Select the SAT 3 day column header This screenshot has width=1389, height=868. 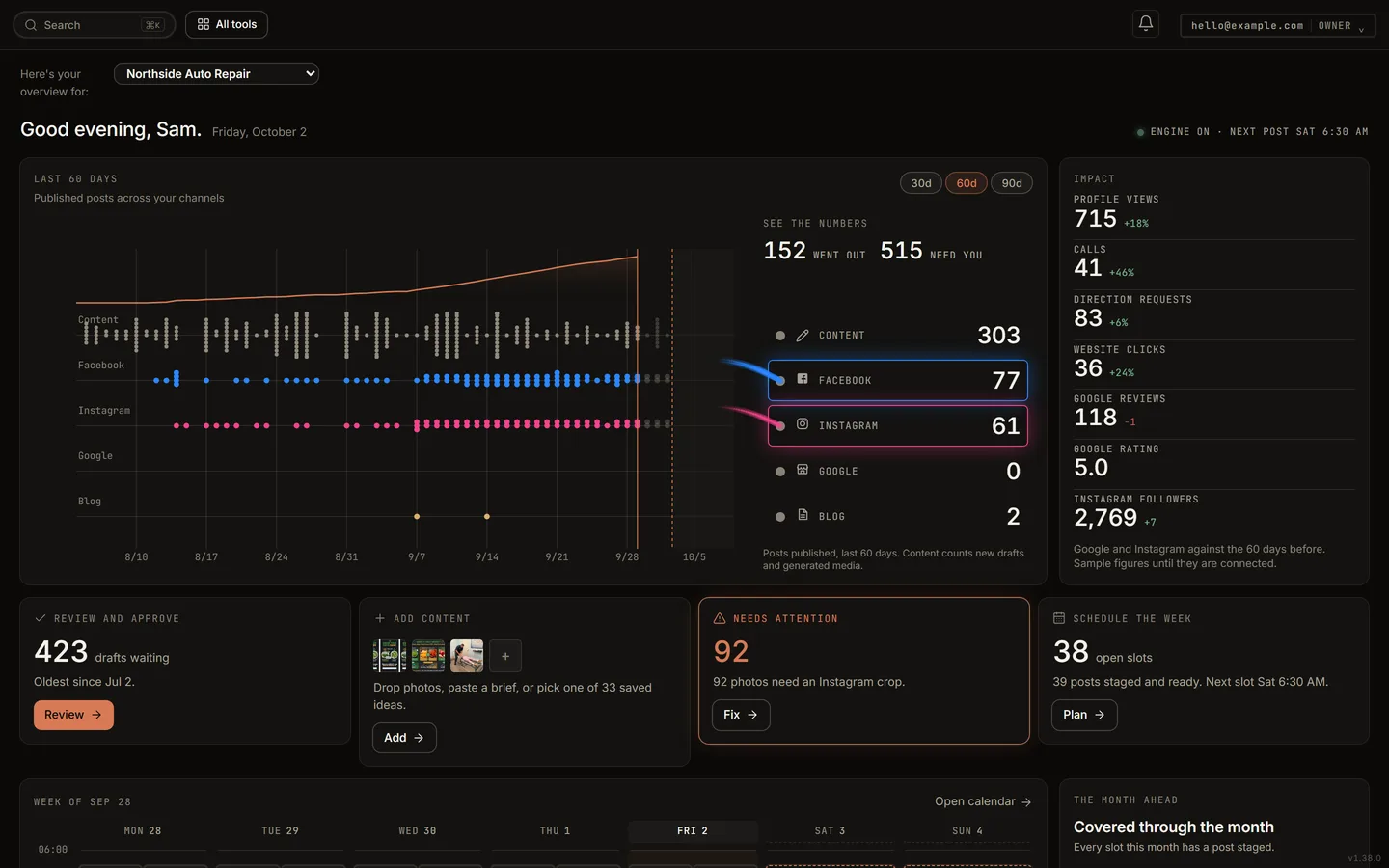coord(830,831)
